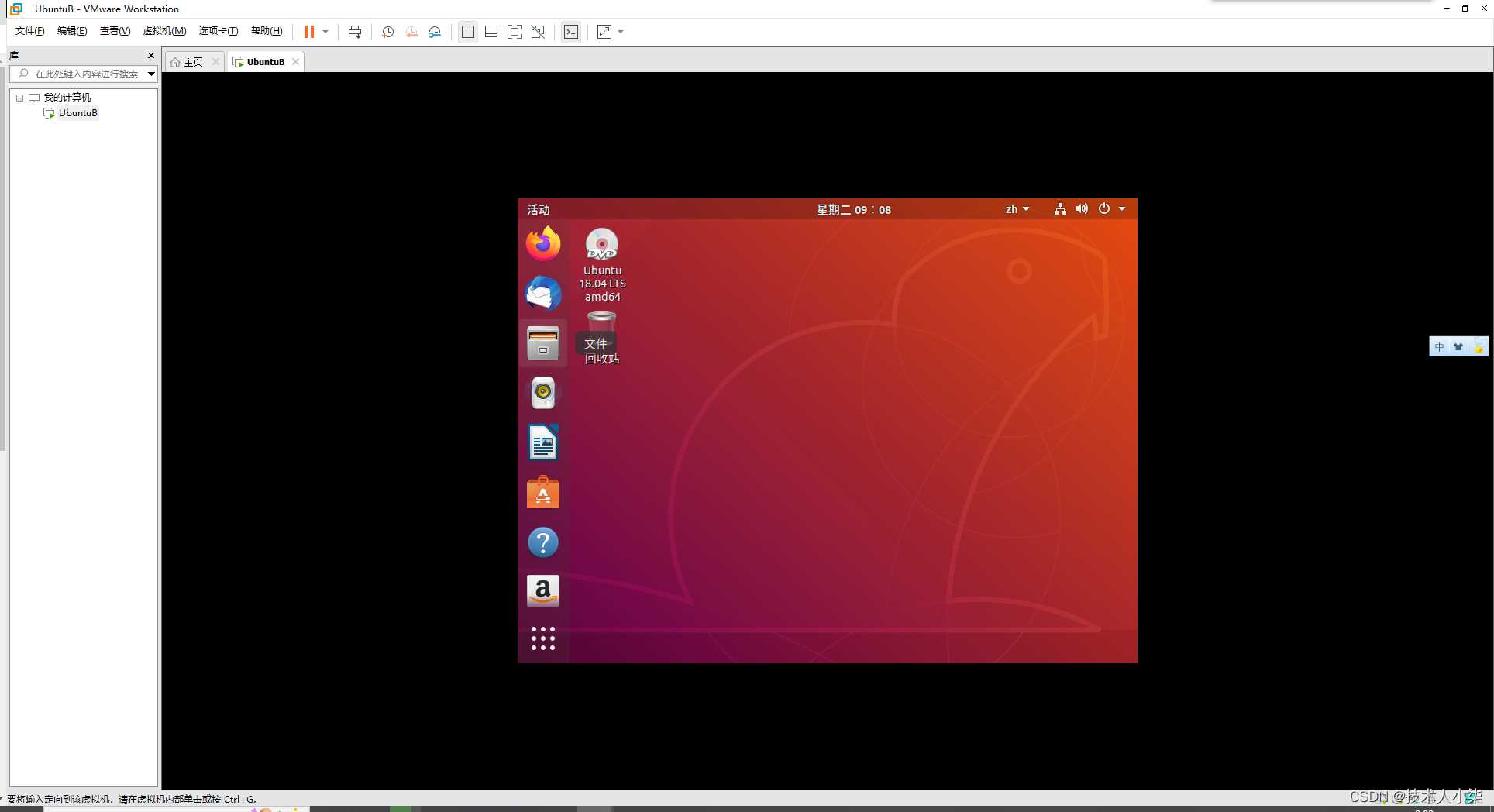Open the 文件(F) menu
The height and width of the screenshot is (812, 1494).
pos(30,31)
